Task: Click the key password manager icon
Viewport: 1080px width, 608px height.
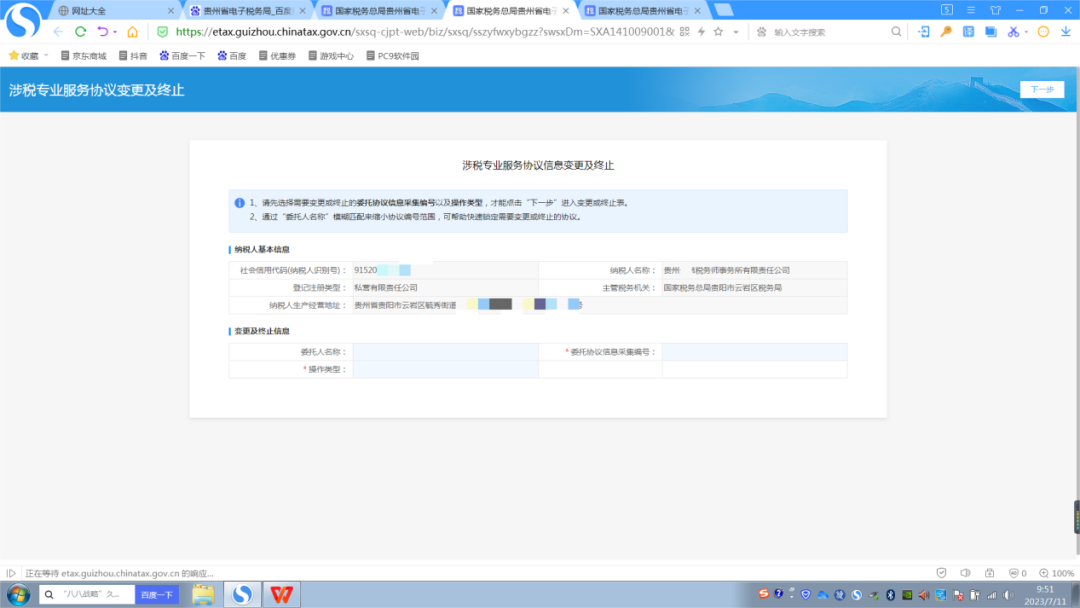Action: [946, 32]
